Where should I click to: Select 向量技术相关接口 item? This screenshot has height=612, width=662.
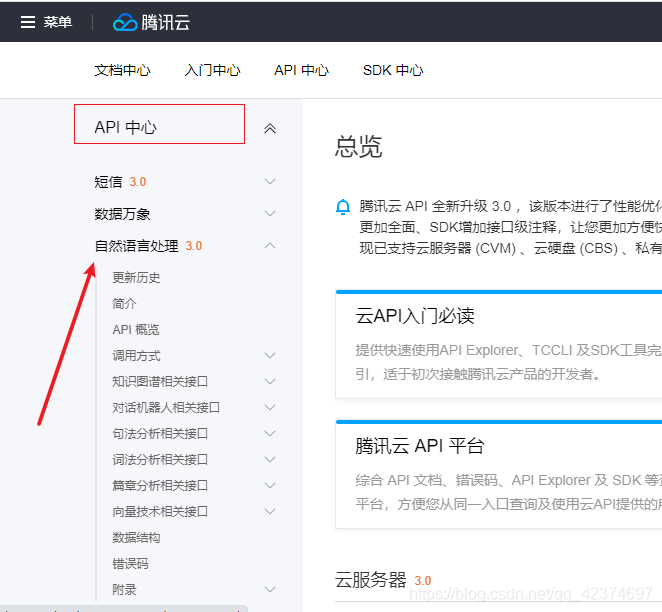pos(160,512)
